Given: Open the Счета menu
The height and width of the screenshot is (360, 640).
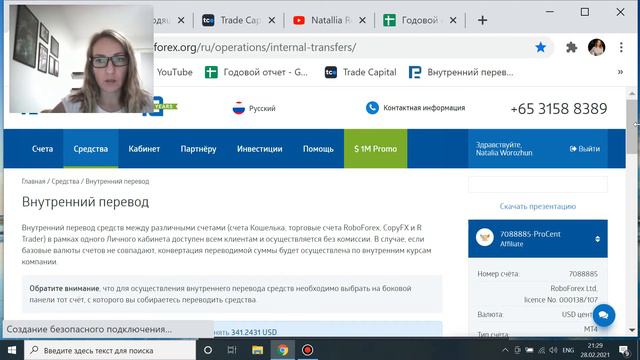Looking at the screenshot, I should click(x=42, y=149).
